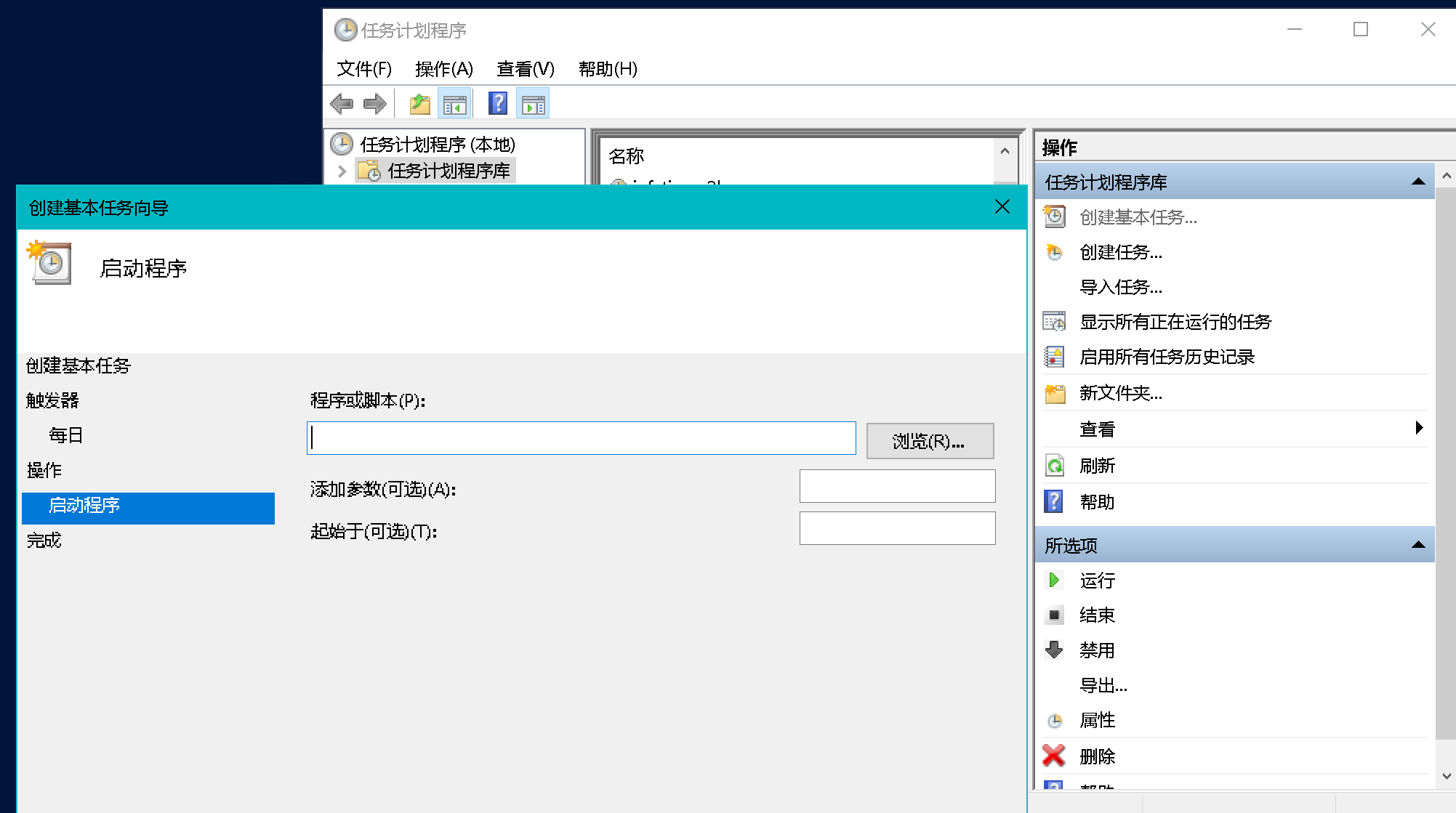Expand the 任务计划程序库 tree node
The width and height of the screenshot is (1456, 813).
pyautogui.click(x=342, y=171)
